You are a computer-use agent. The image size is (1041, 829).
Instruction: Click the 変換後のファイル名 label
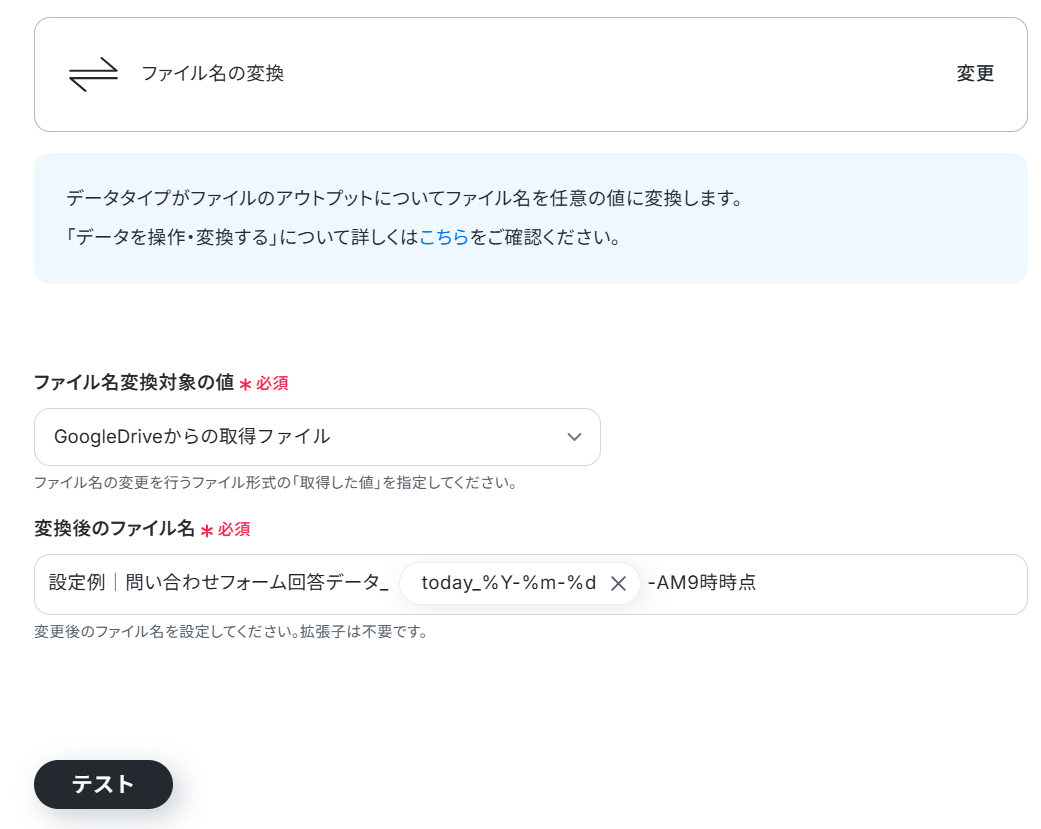(114, 528)
